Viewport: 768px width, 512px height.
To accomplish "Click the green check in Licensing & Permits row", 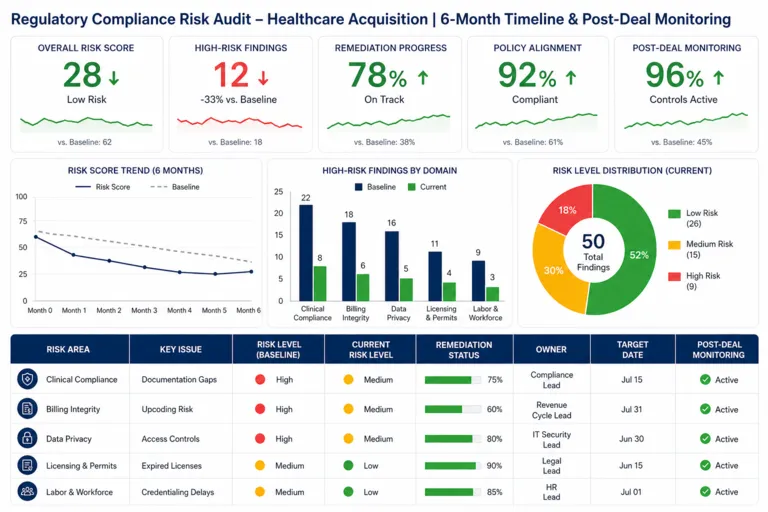I will pyautogui.click(x=705, y=465).
